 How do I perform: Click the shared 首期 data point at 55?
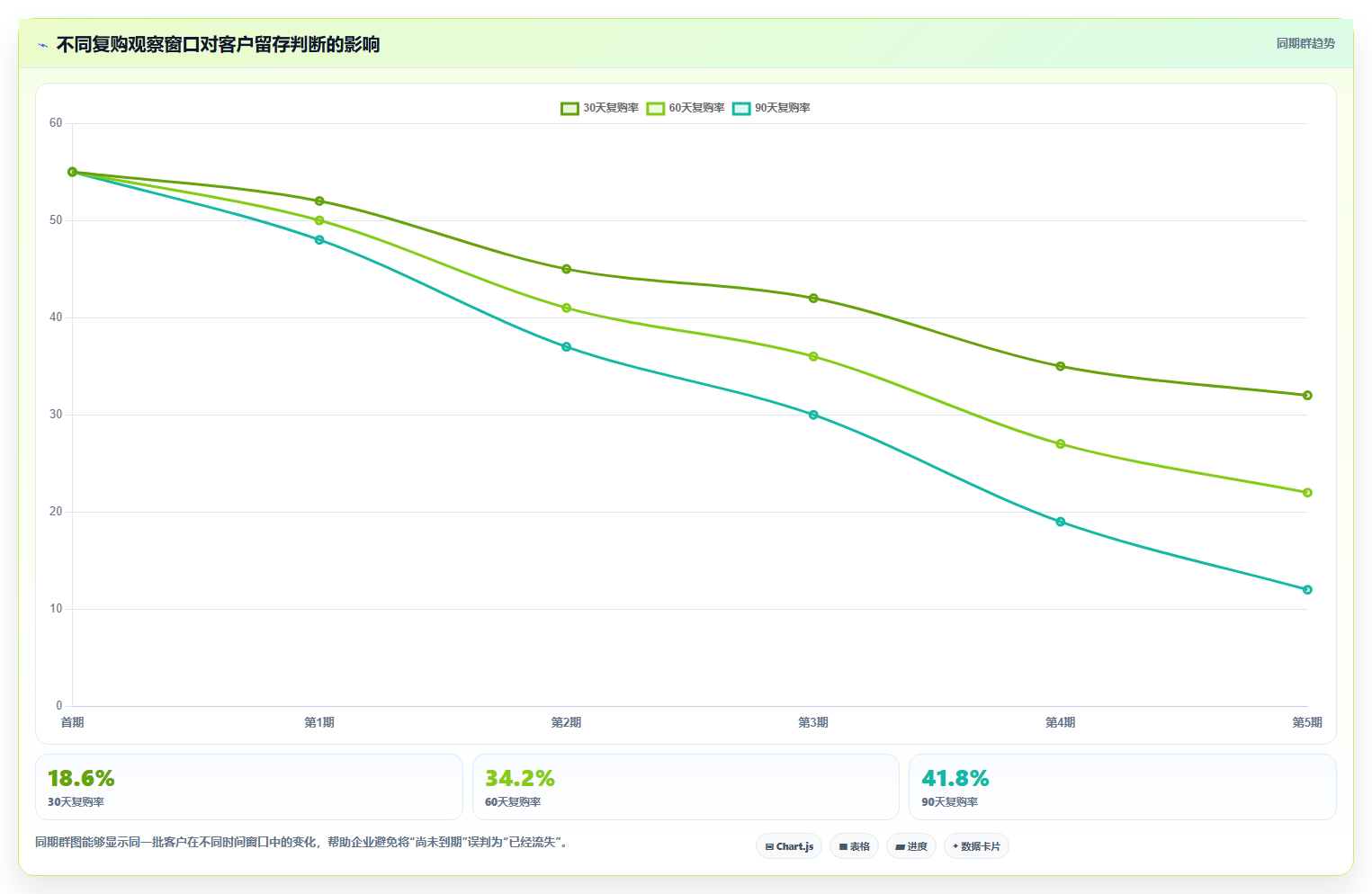pyautogui.click(x=73, y=172)
